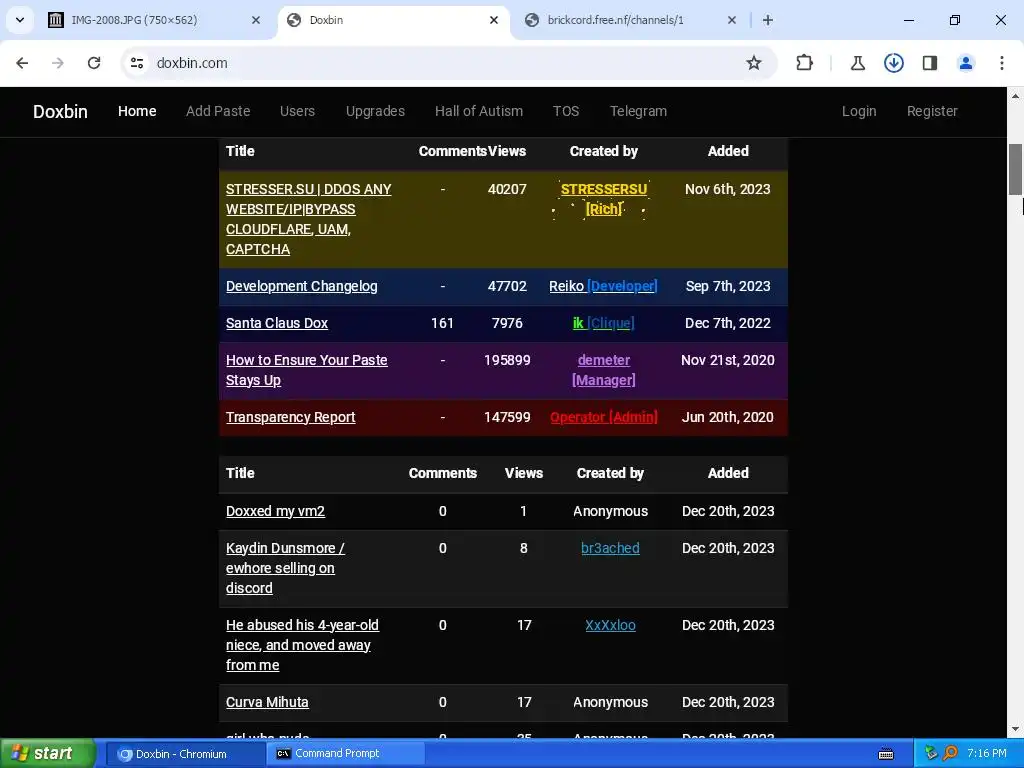Image resolution: width=1024 pixels, height=768 pixels.
Task: Bookmark this page with the star icon
Action: click(x=754, y=63)
